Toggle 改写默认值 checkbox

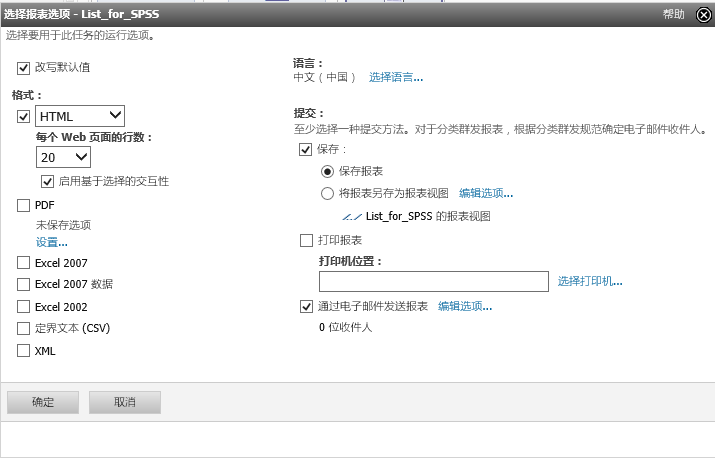pos(23,68)
